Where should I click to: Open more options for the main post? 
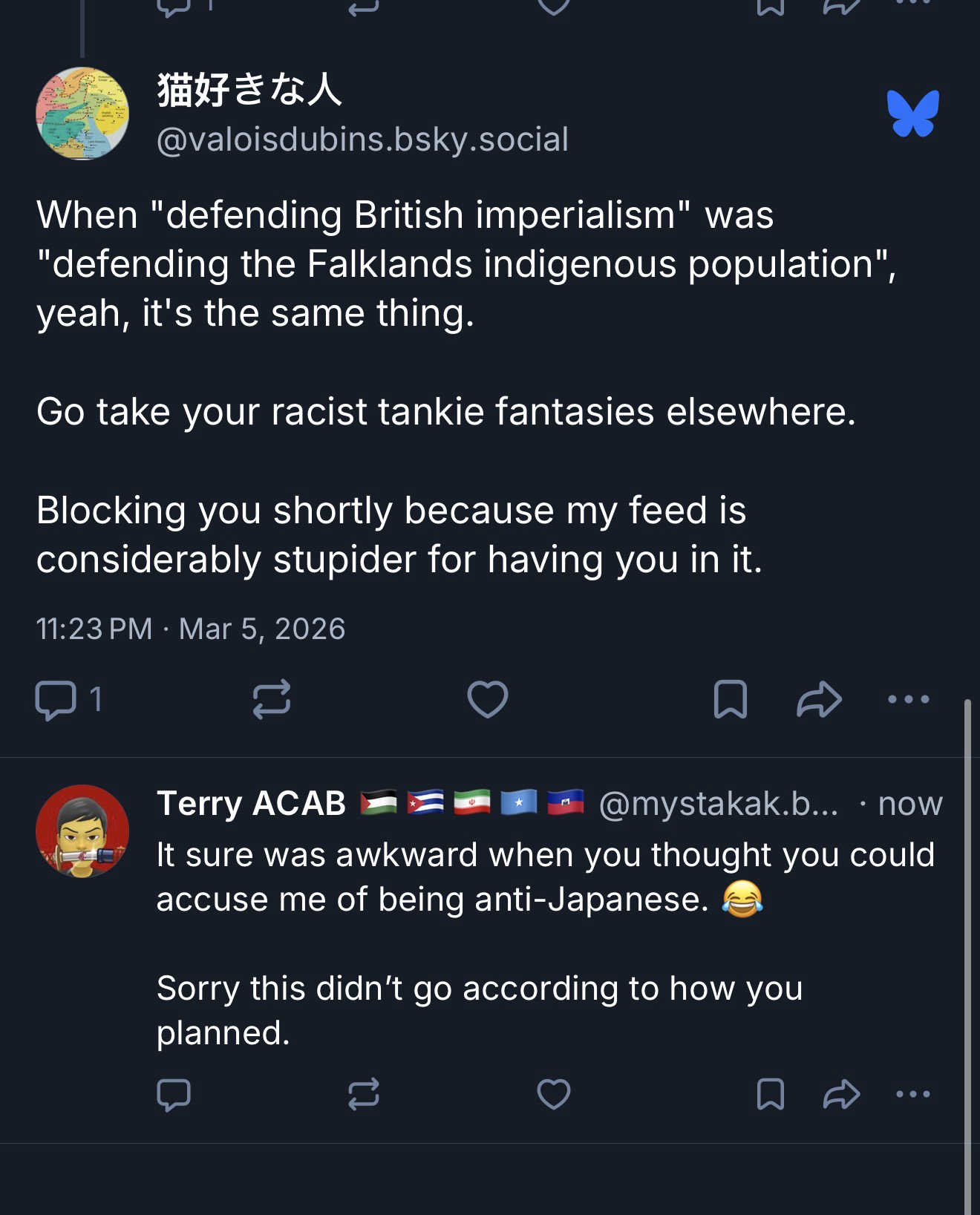(x=908, y=699)
